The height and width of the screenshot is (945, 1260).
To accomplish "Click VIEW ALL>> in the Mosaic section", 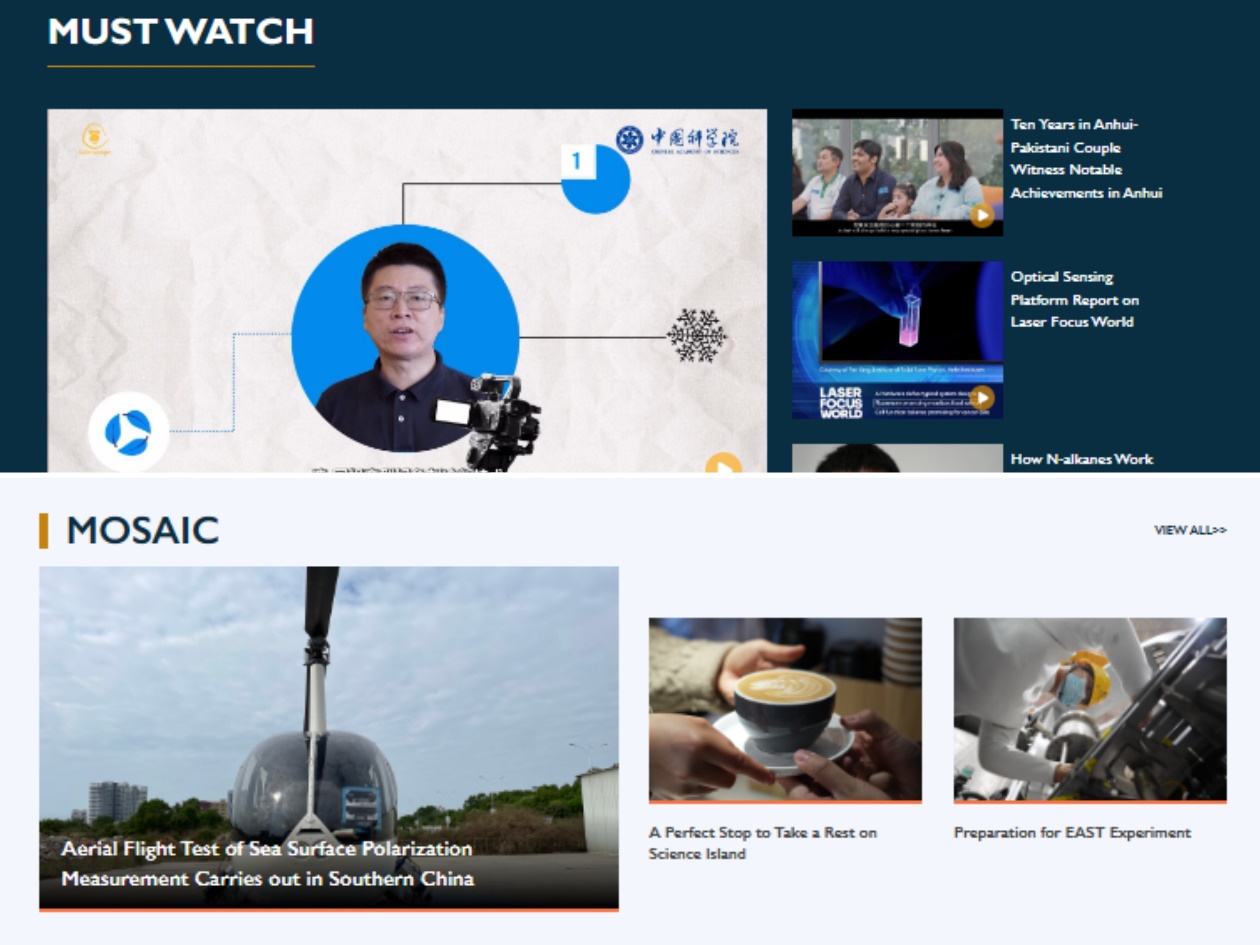I will (x=1189, y=530).
